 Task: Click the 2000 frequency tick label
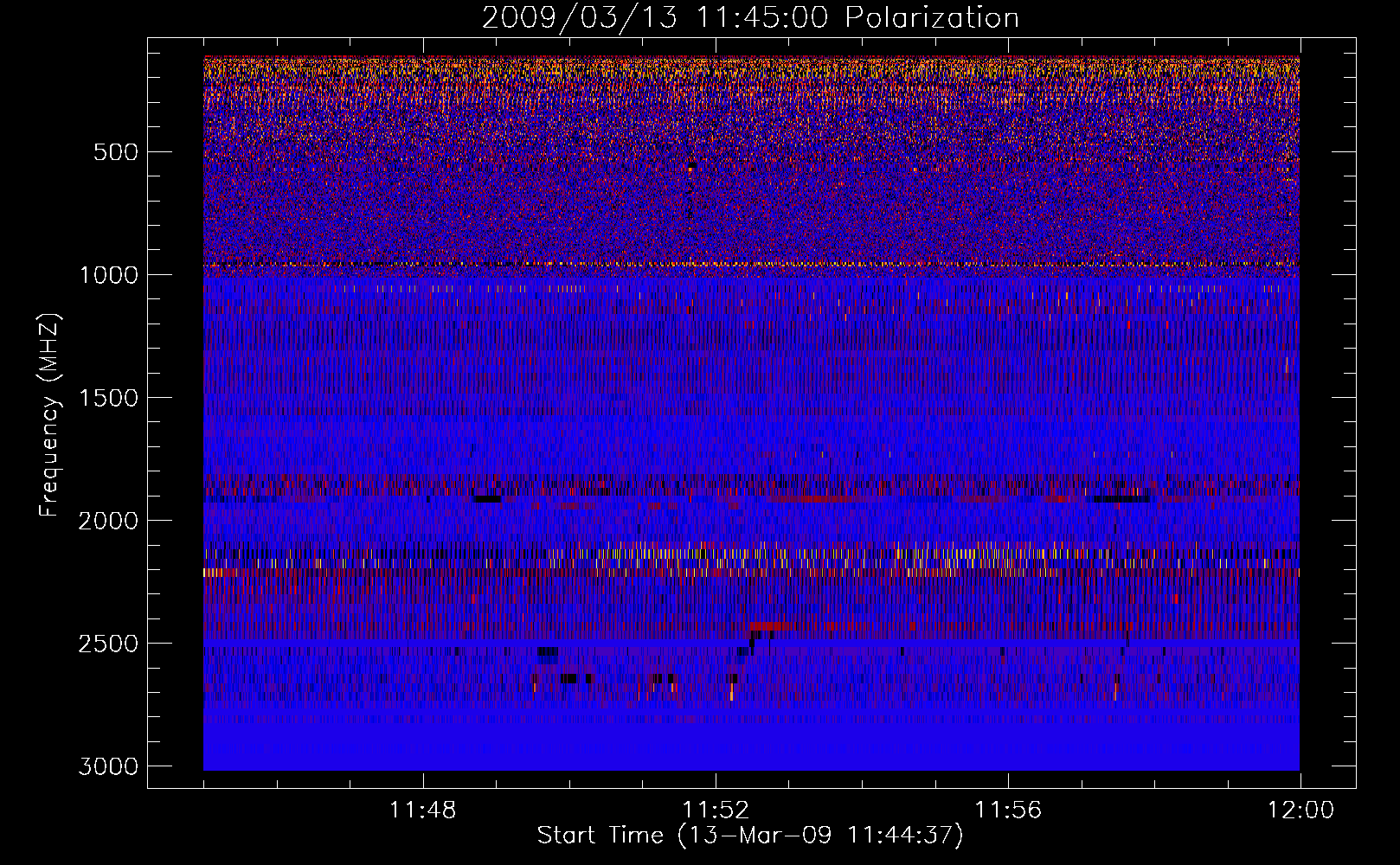click(x=108, y=521)
